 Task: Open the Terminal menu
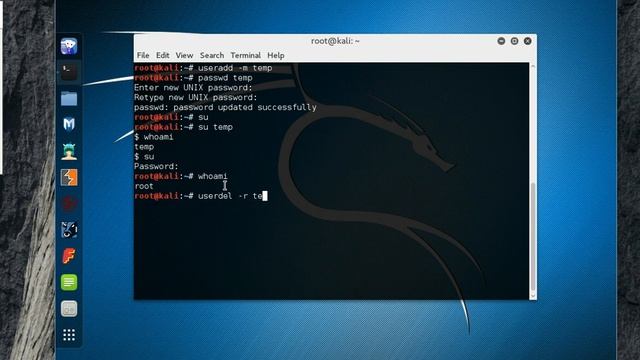click(245, 55)
